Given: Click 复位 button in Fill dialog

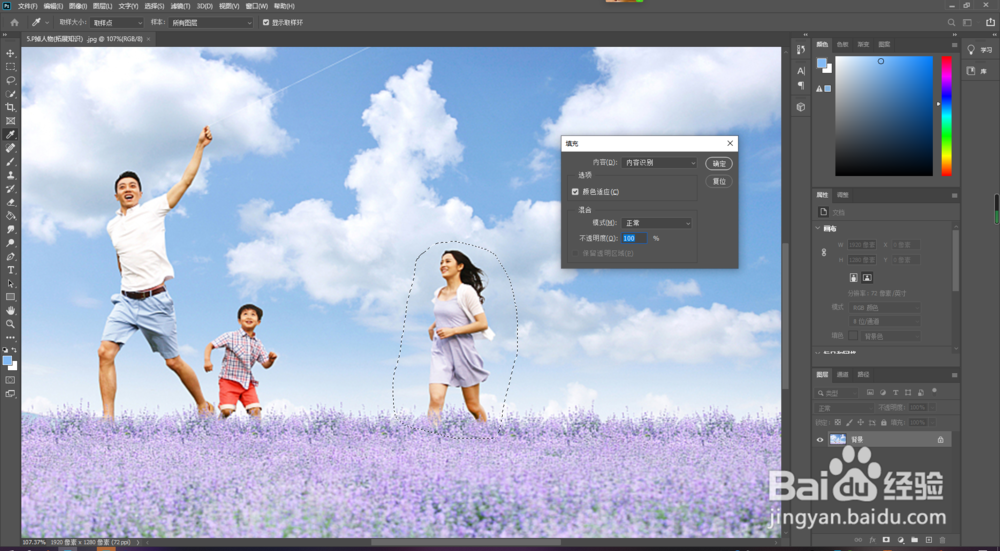Looking at the screenshot, I should point(719,181).
